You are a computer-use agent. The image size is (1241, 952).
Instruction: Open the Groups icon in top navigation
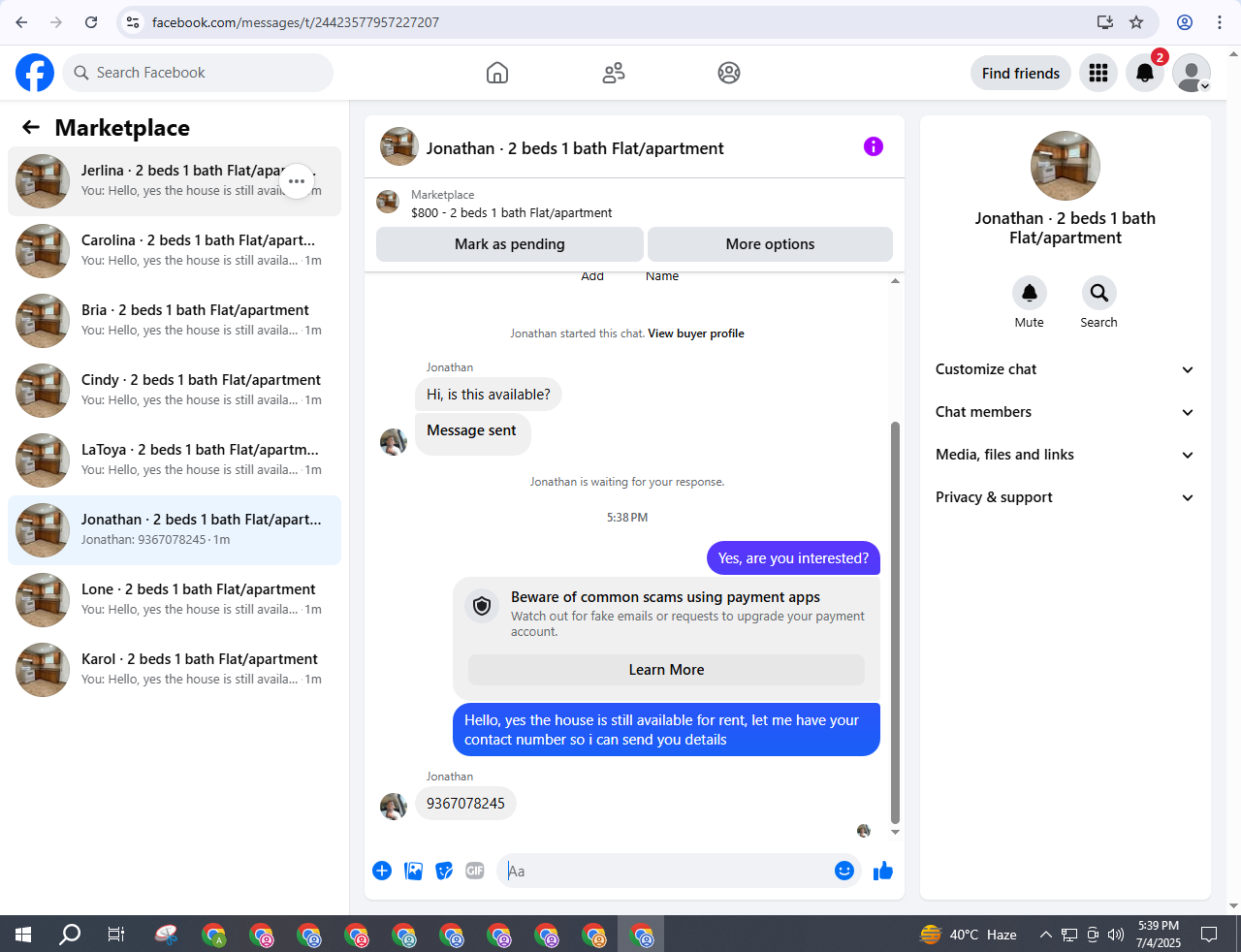click(x=729, y=73)
